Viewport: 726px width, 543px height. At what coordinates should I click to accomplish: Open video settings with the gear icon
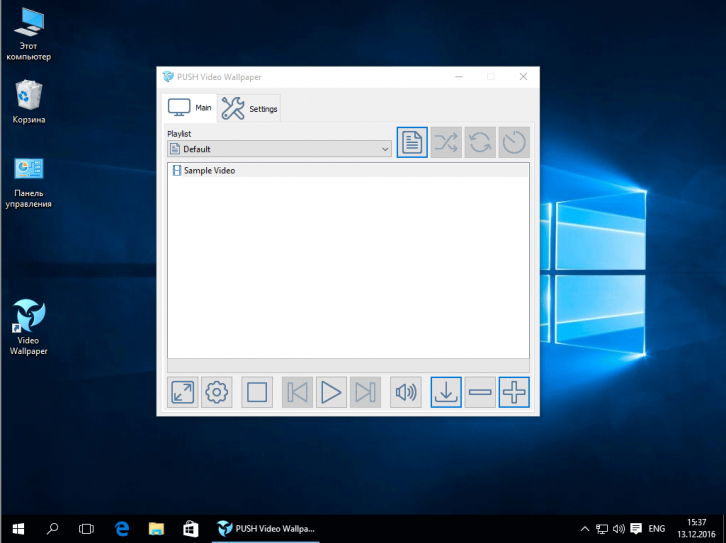[x=216, y=392]
